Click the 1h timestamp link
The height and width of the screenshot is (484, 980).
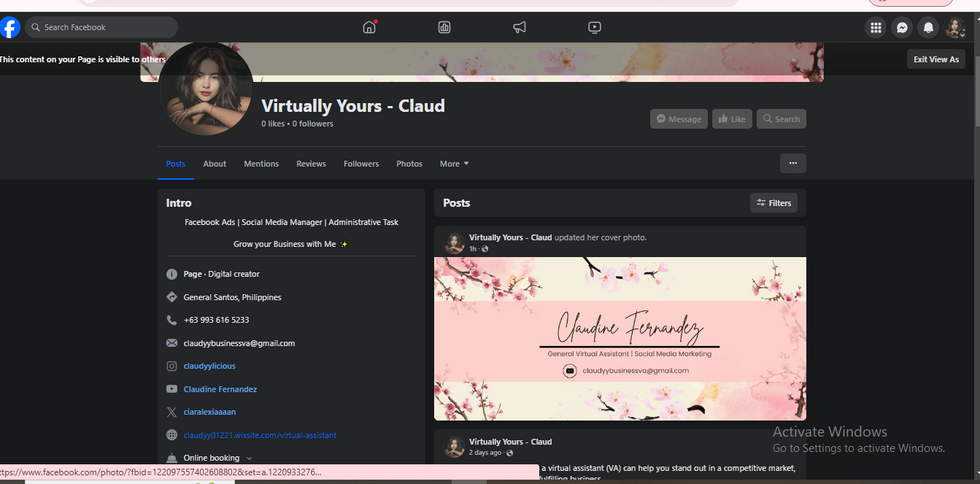pyautogui.click(x=472, y=249)
